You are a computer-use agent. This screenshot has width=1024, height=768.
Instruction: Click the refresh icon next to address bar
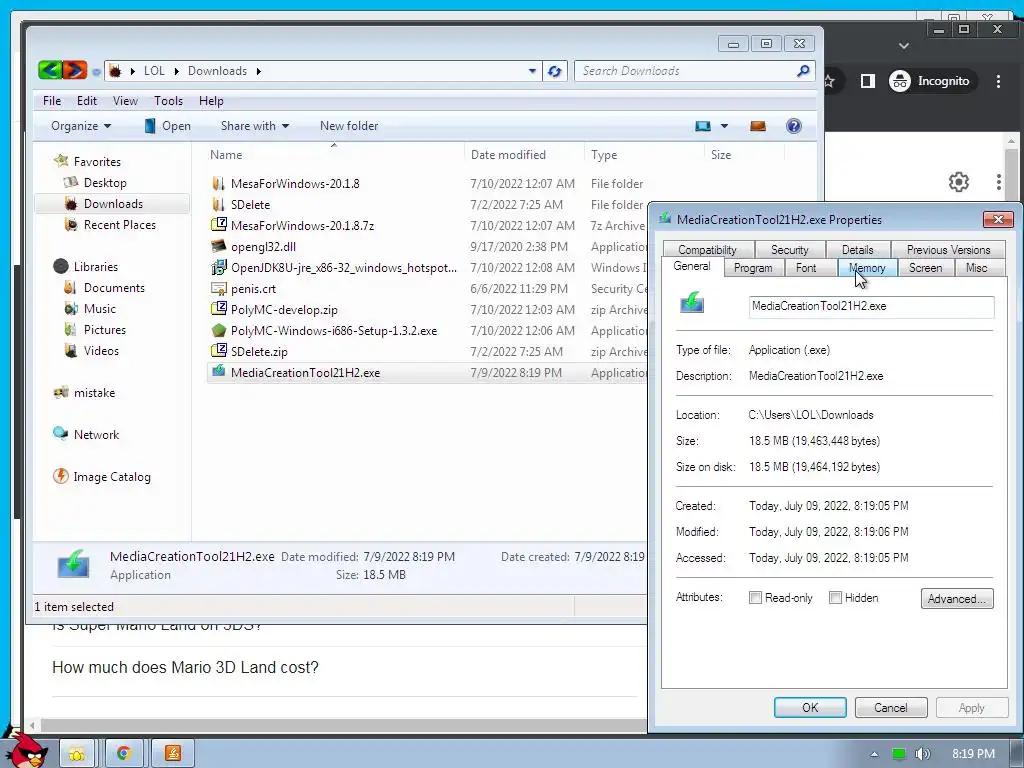point(554,71)
